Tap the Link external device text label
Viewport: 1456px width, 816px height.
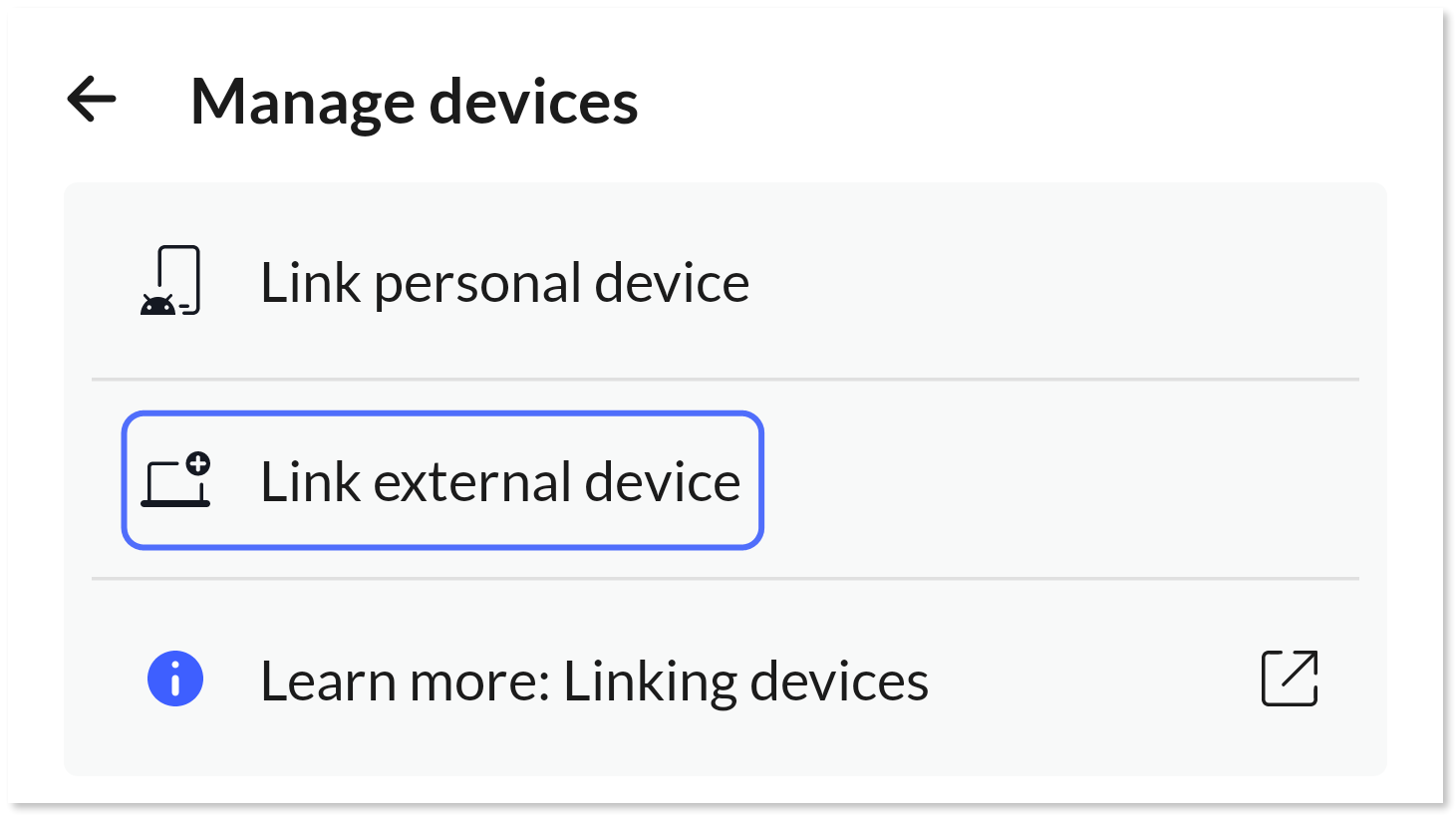tap(498, 480)
